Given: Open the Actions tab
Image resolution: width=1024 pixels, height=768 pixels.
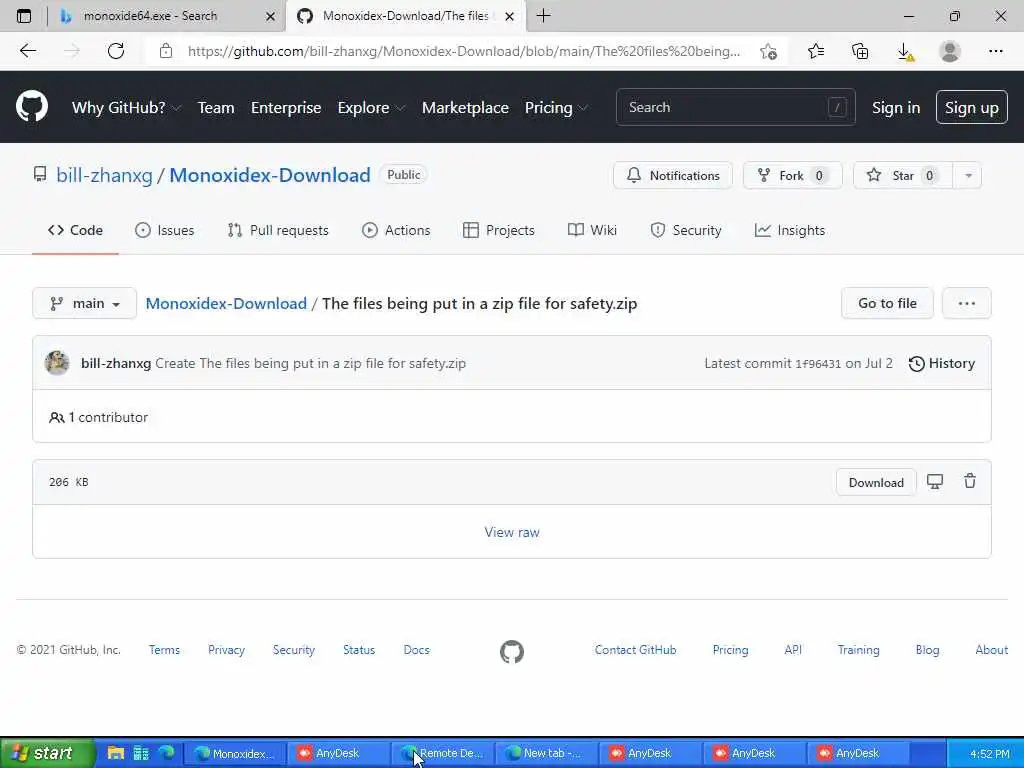Looking at the screenshot, I should tap(396, 230).
